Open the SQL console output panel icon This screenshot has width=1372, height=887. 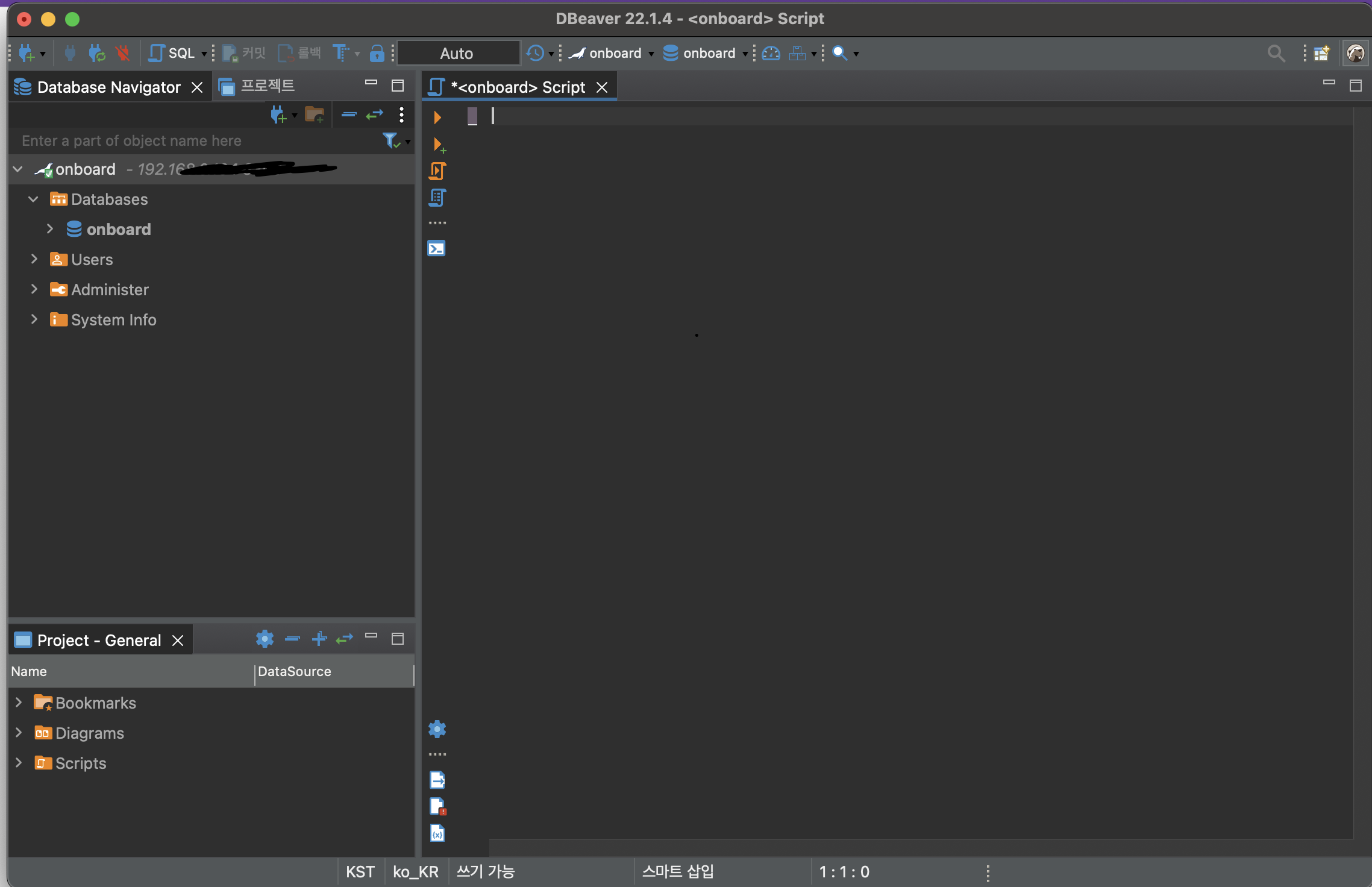coord(437,248)
